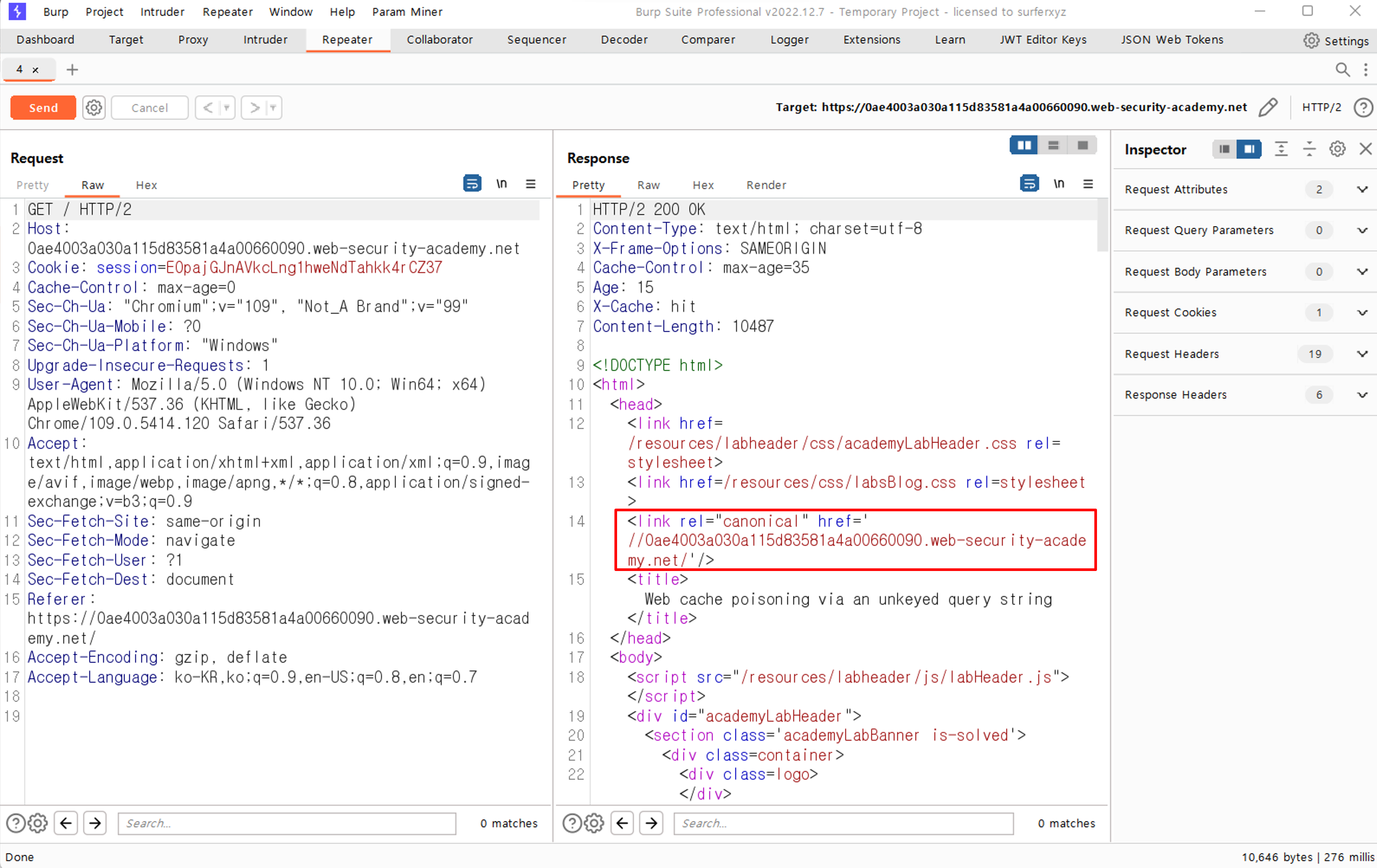This screenshot has height=868, width=1377.
Task: Select Request Pretty view
Action: 32,185
